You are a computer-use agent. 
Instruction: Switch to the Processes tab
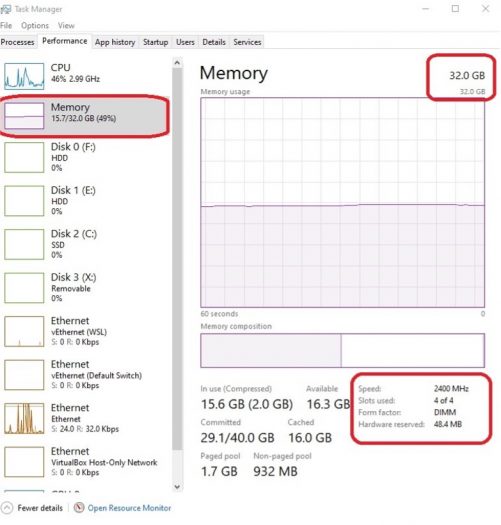[x=18, y=42]
